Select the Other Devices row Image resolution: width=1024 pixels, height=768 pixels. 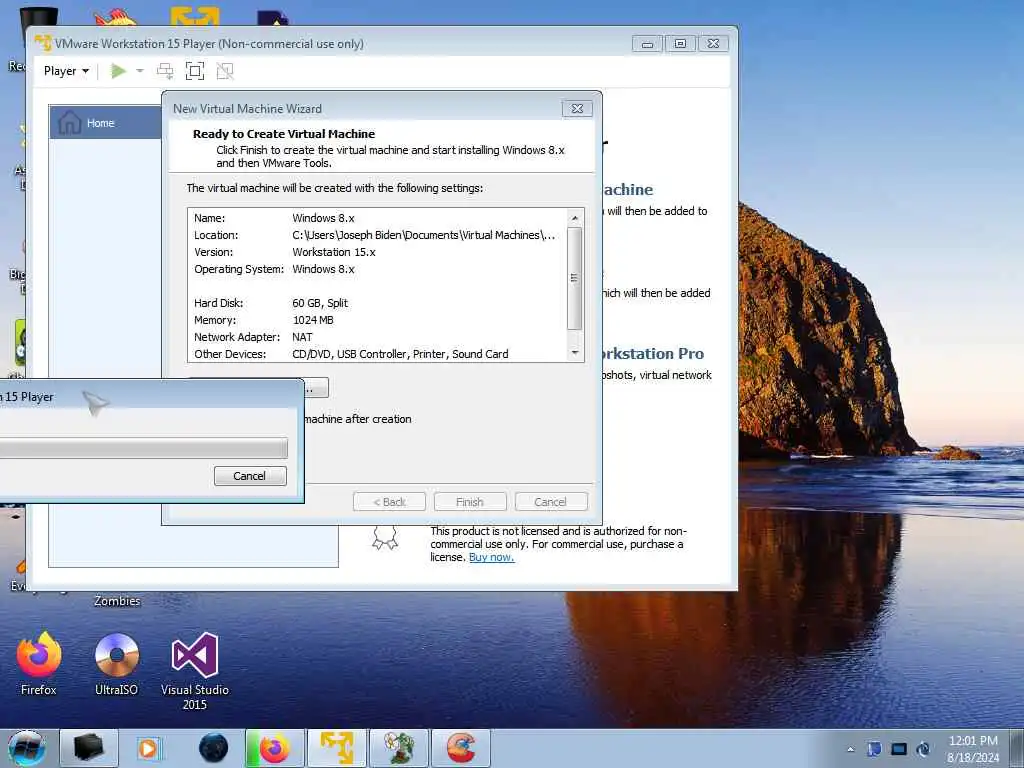[377, 354]
